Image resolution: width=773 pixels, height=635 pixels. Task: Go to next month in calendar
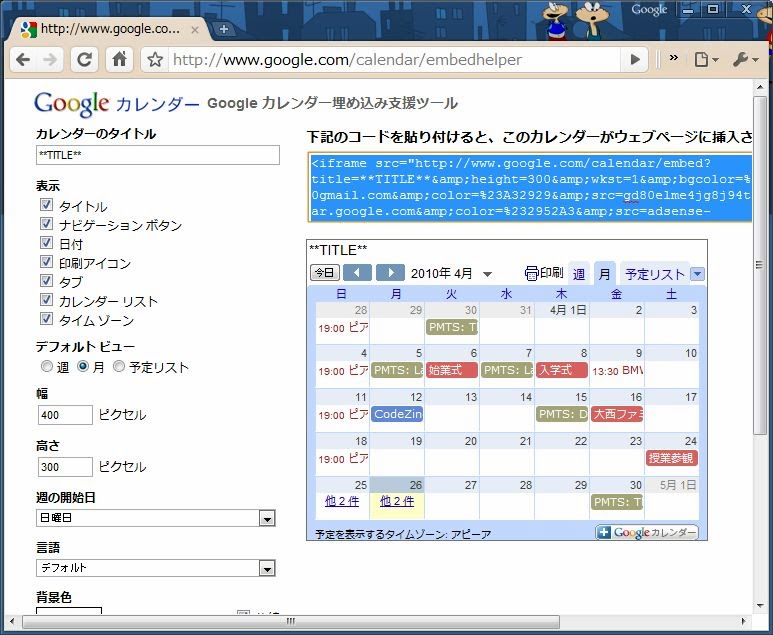tap(390, 273)
